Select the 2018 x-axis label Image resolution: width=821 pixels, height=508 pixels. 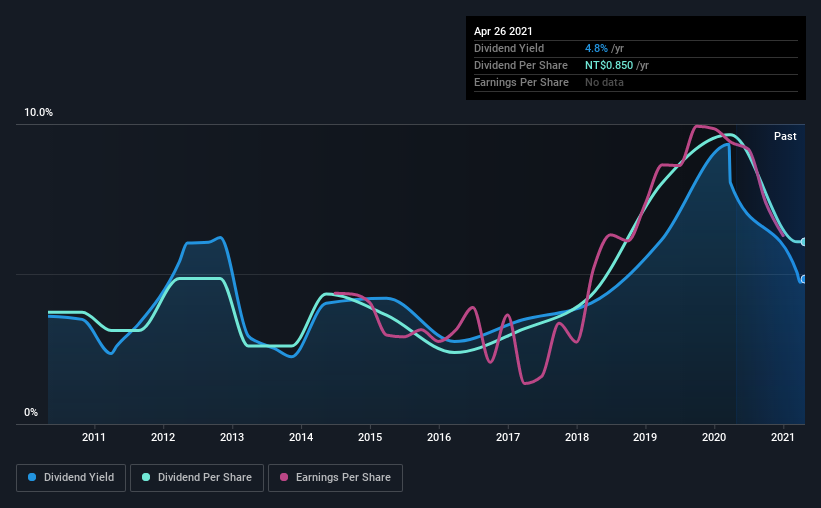point(576,437)
